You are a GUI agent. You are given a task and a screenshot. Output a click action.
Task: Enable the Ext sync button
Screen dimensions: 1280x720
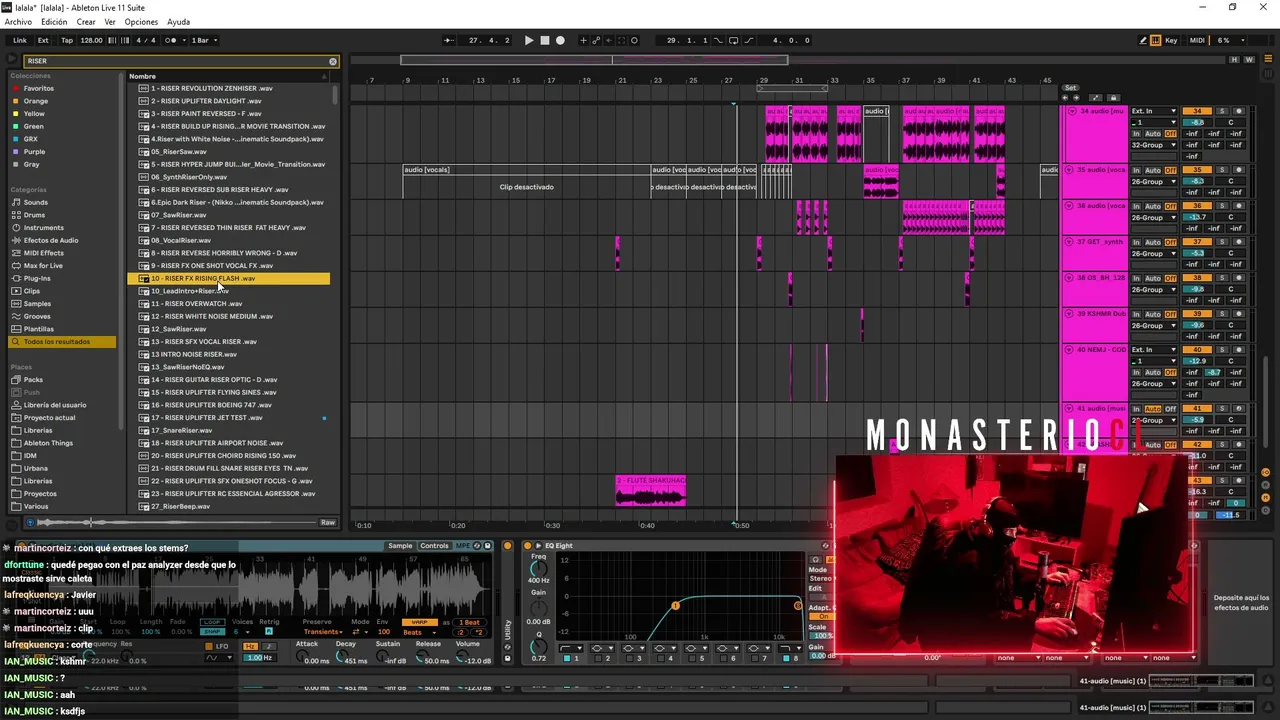coord(43,41)
